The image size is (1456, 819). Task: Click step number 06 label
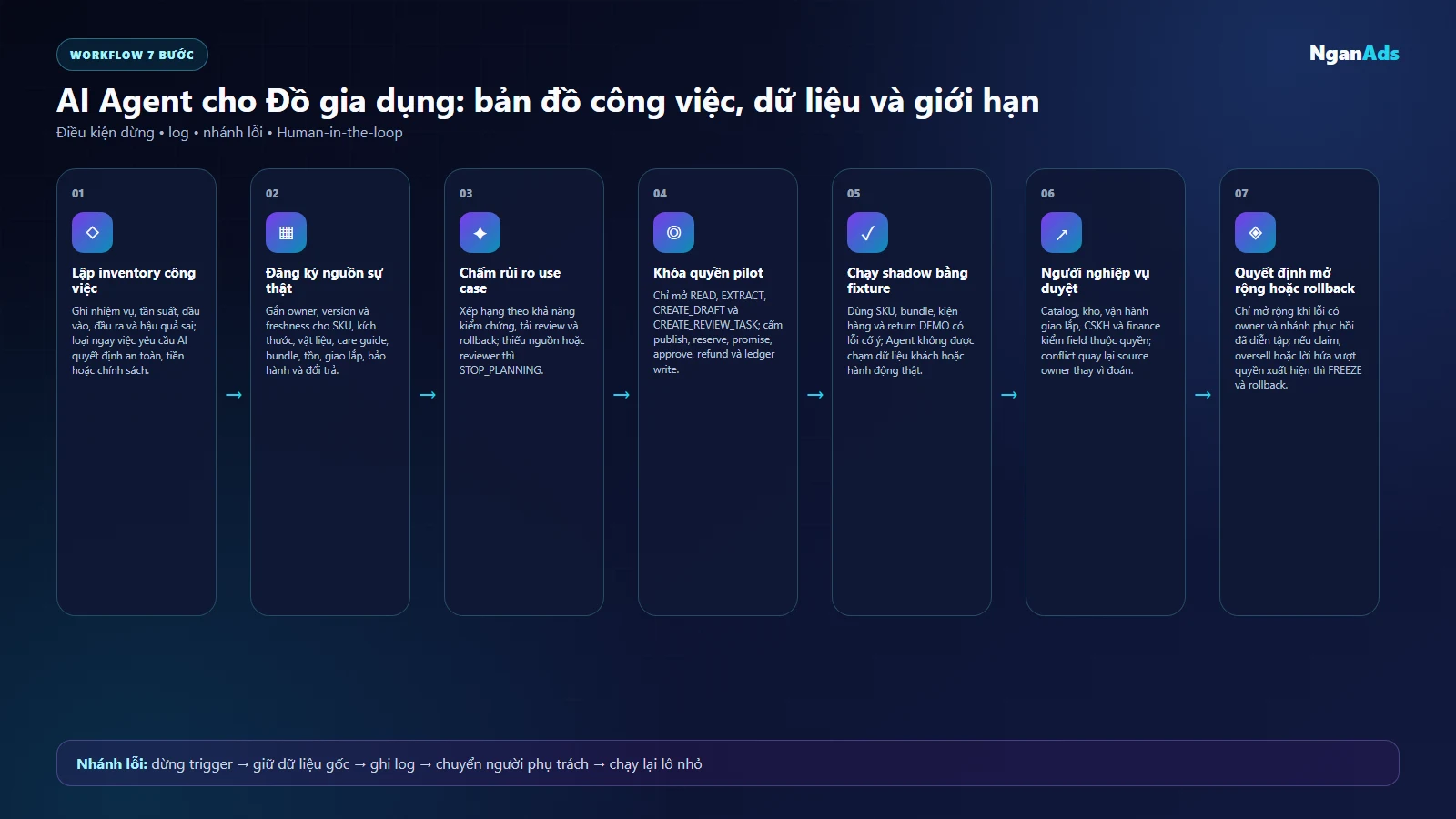(1047, 194)
